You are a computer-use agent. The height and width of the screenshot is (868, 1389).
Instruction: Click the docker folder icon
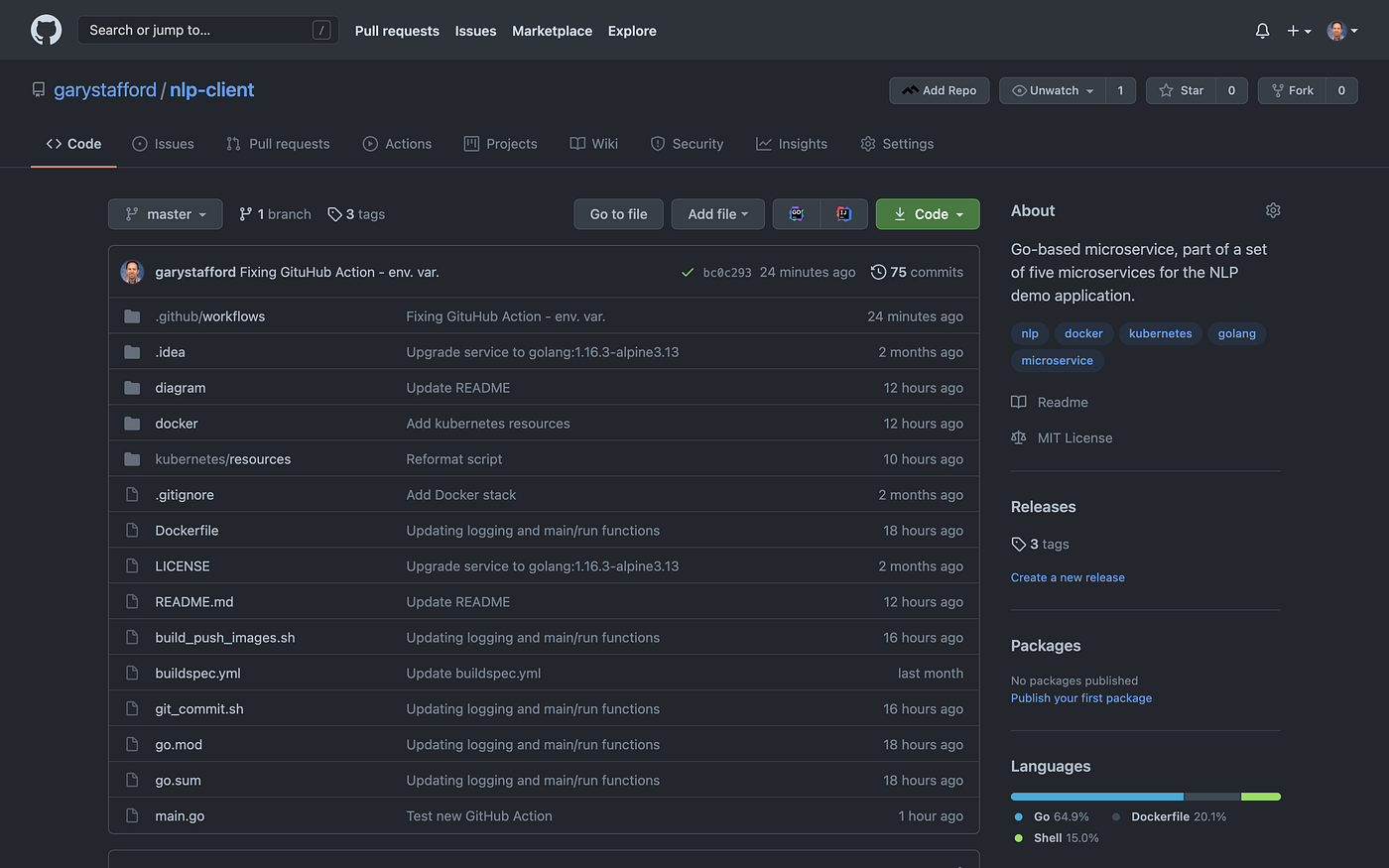132,424
